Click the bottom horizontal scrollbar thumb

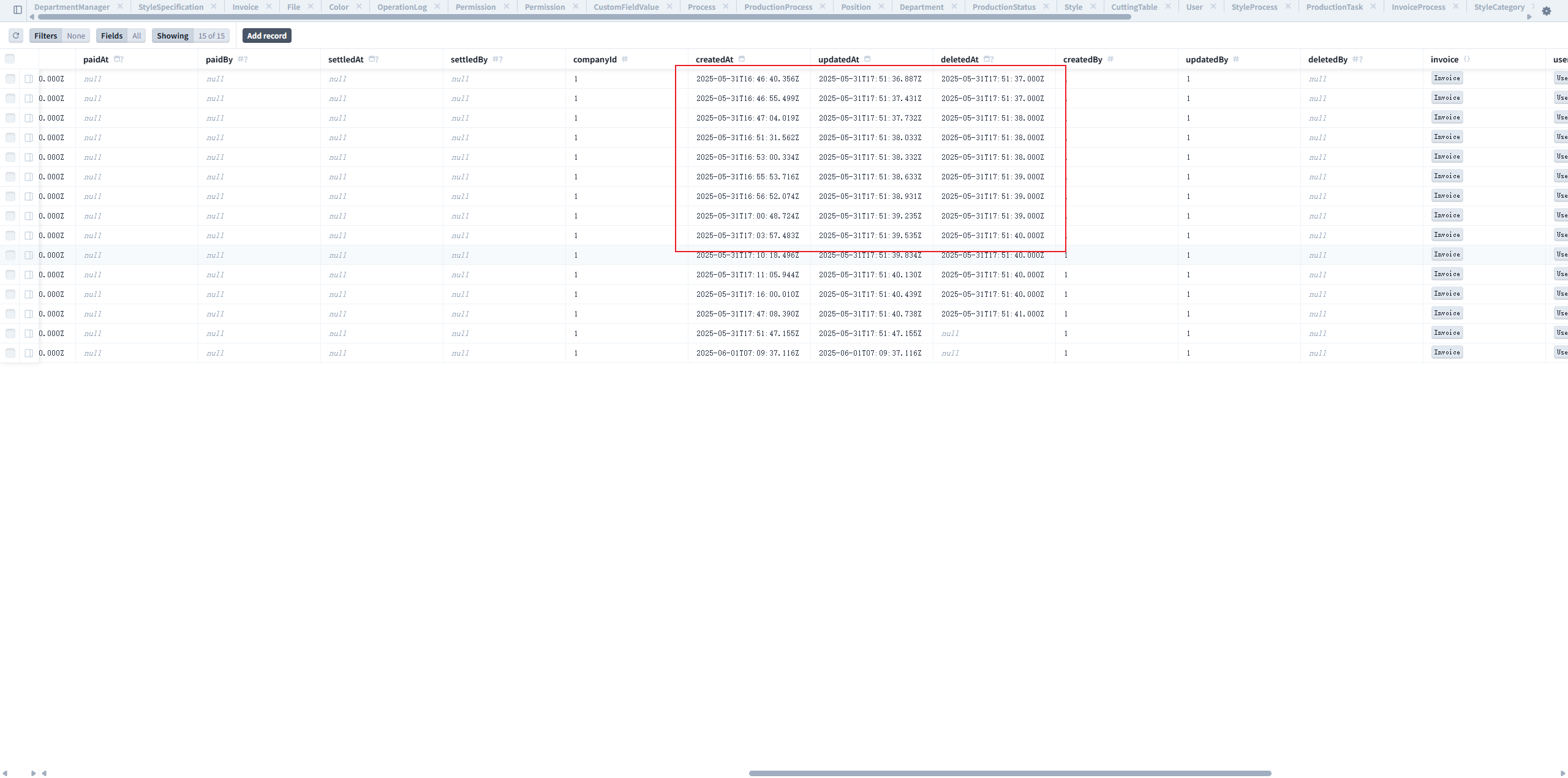(1009, 773)
